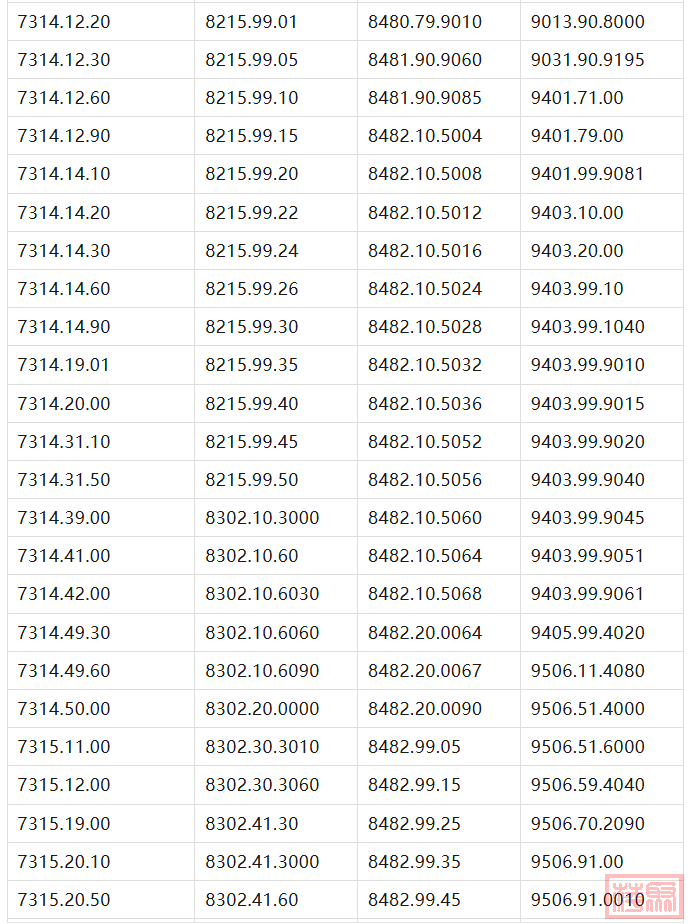
Task: Select the entry 9401.71.00
Action: pyautogui.click(x=577, y=98)
